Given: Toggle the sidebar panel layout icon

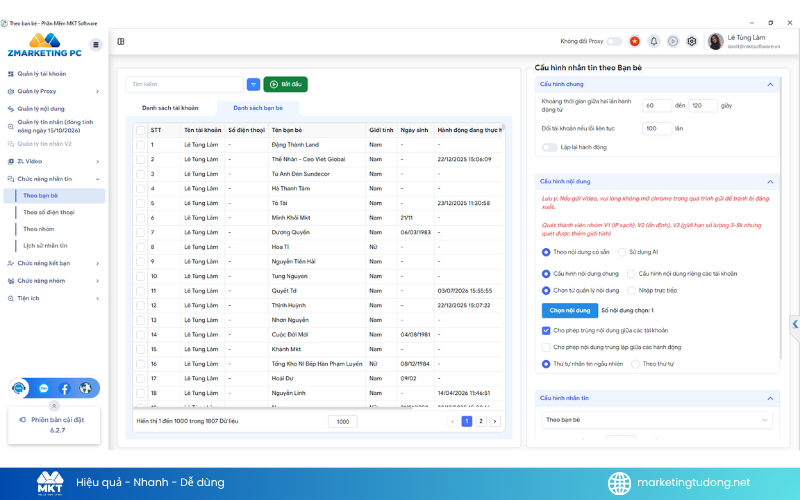Looking at the screenshot, I should 121,41.
